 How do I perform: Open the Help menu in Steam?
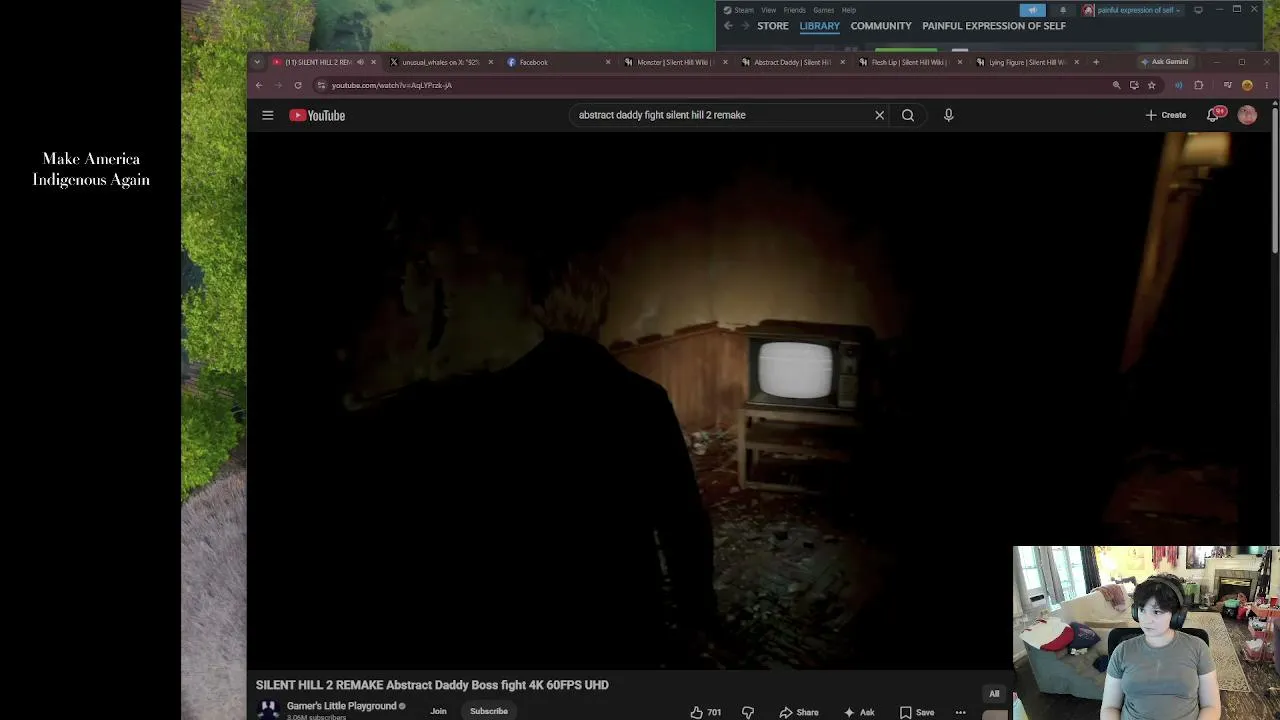[848, 10]
